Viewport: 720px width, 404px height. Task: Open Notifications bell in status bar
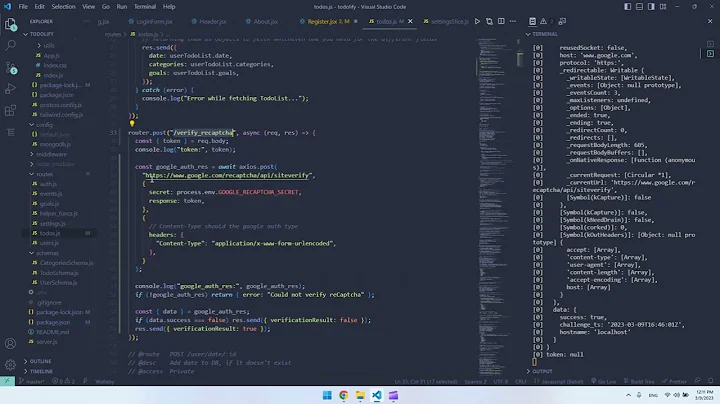tap(710, 381)
